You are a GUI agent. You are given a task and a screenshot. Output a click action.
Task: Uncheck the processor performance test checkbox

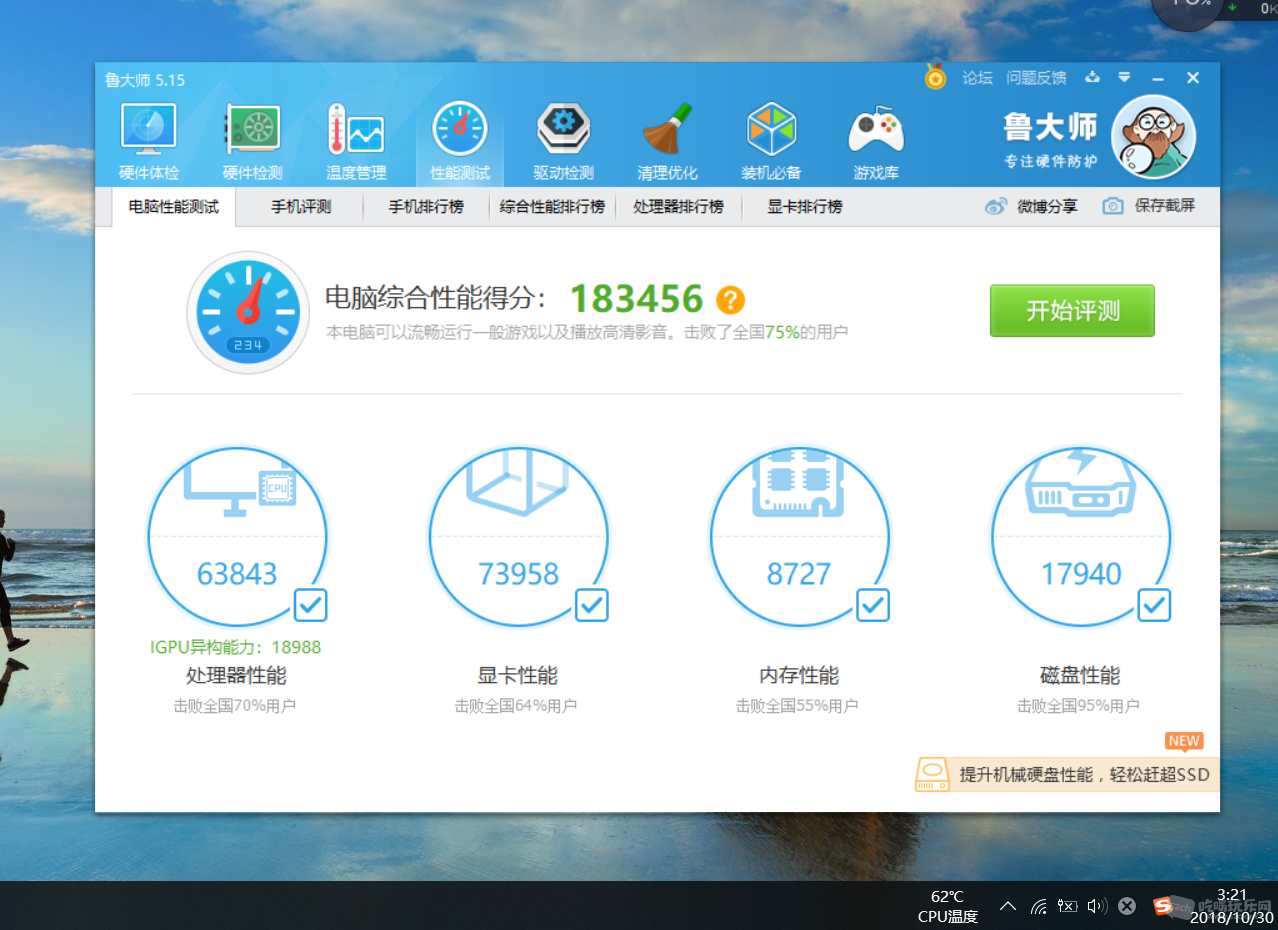point(311,604)
